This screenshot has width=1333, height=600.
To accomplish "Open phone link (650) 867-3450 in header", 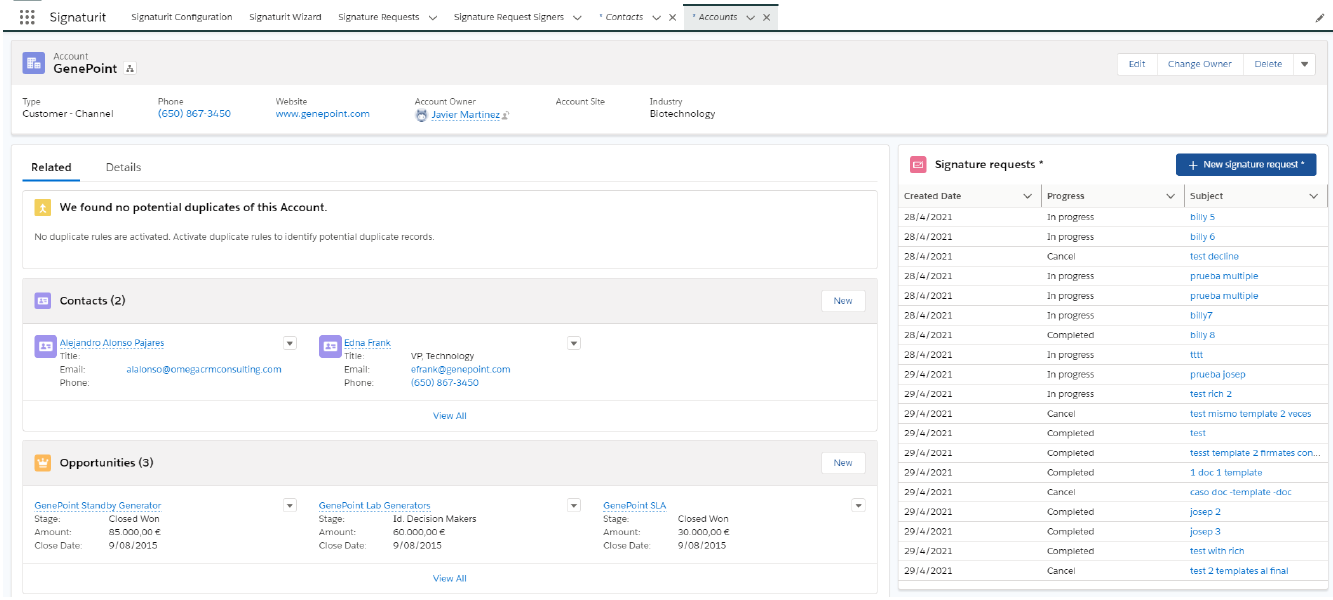I will tap(194, 114).
